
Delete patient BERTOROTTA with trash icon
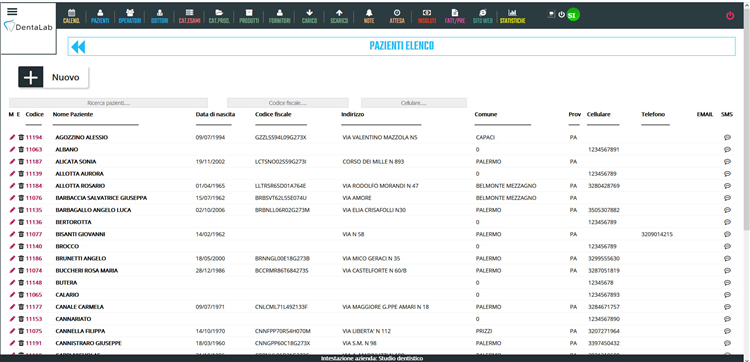[21, 222]
